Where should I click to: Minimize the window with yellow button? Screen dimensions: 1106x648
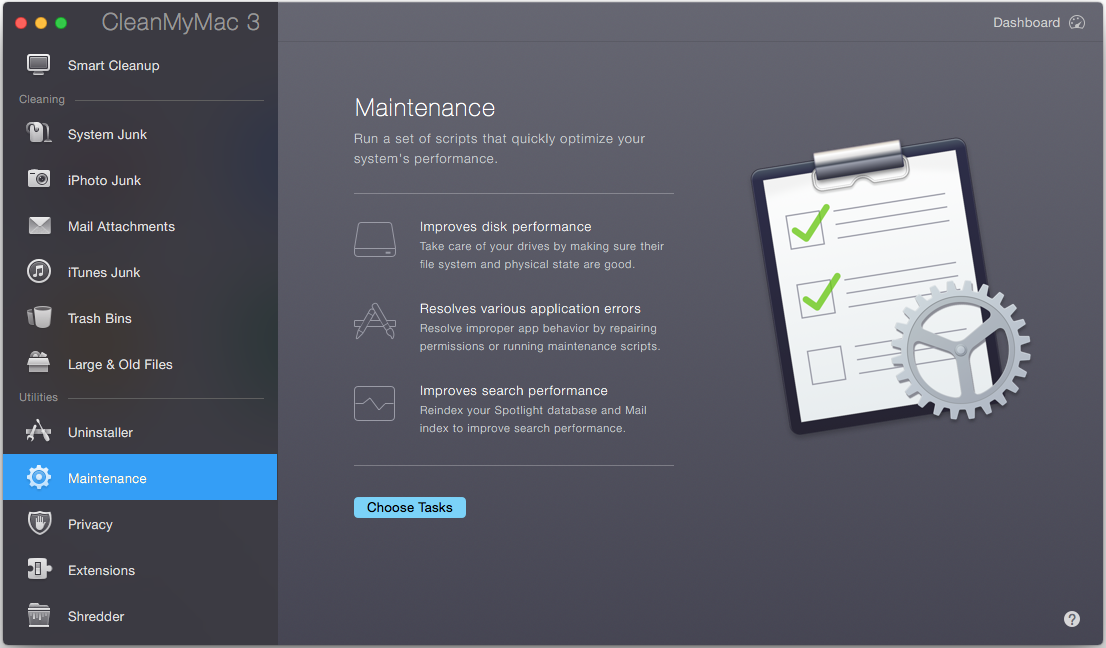click(41, 23)
